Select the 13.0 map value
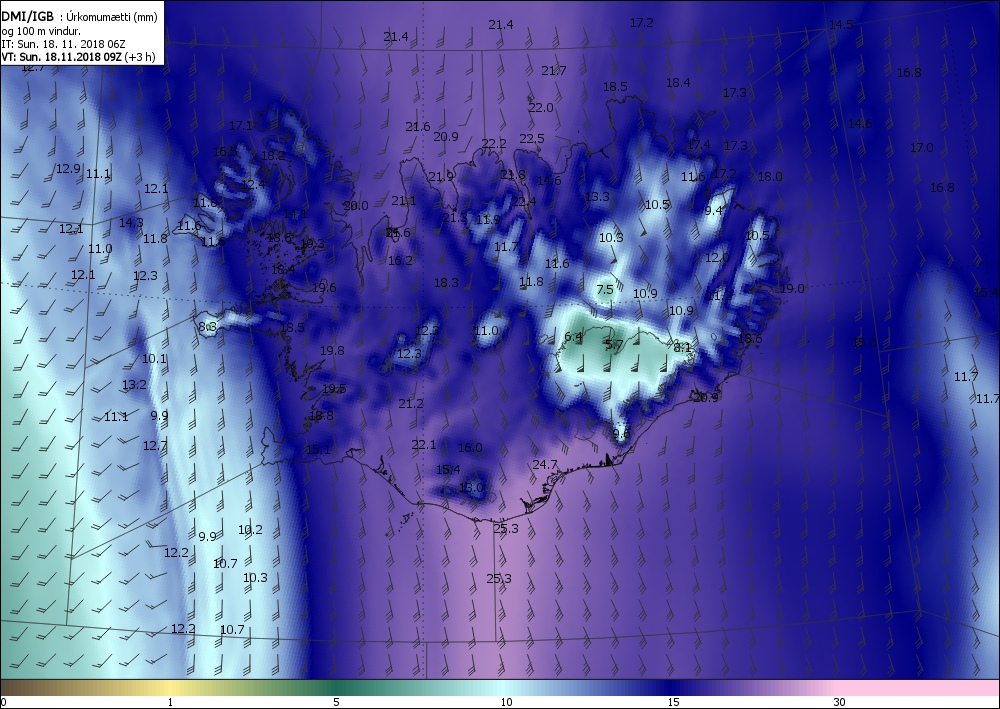 [x=471, y=487]
